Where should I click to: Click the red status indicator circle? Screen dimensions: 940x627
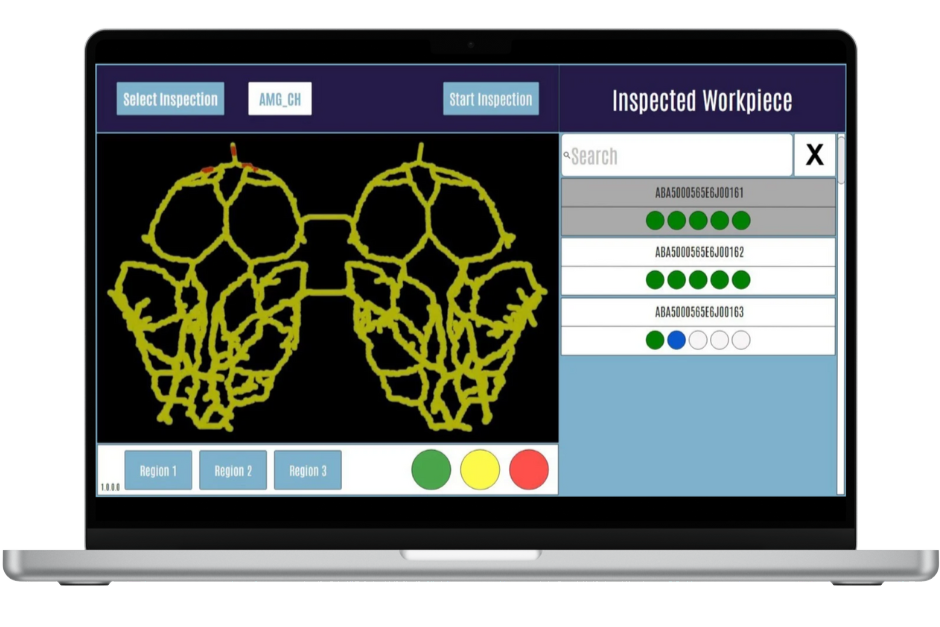[527, 469]
